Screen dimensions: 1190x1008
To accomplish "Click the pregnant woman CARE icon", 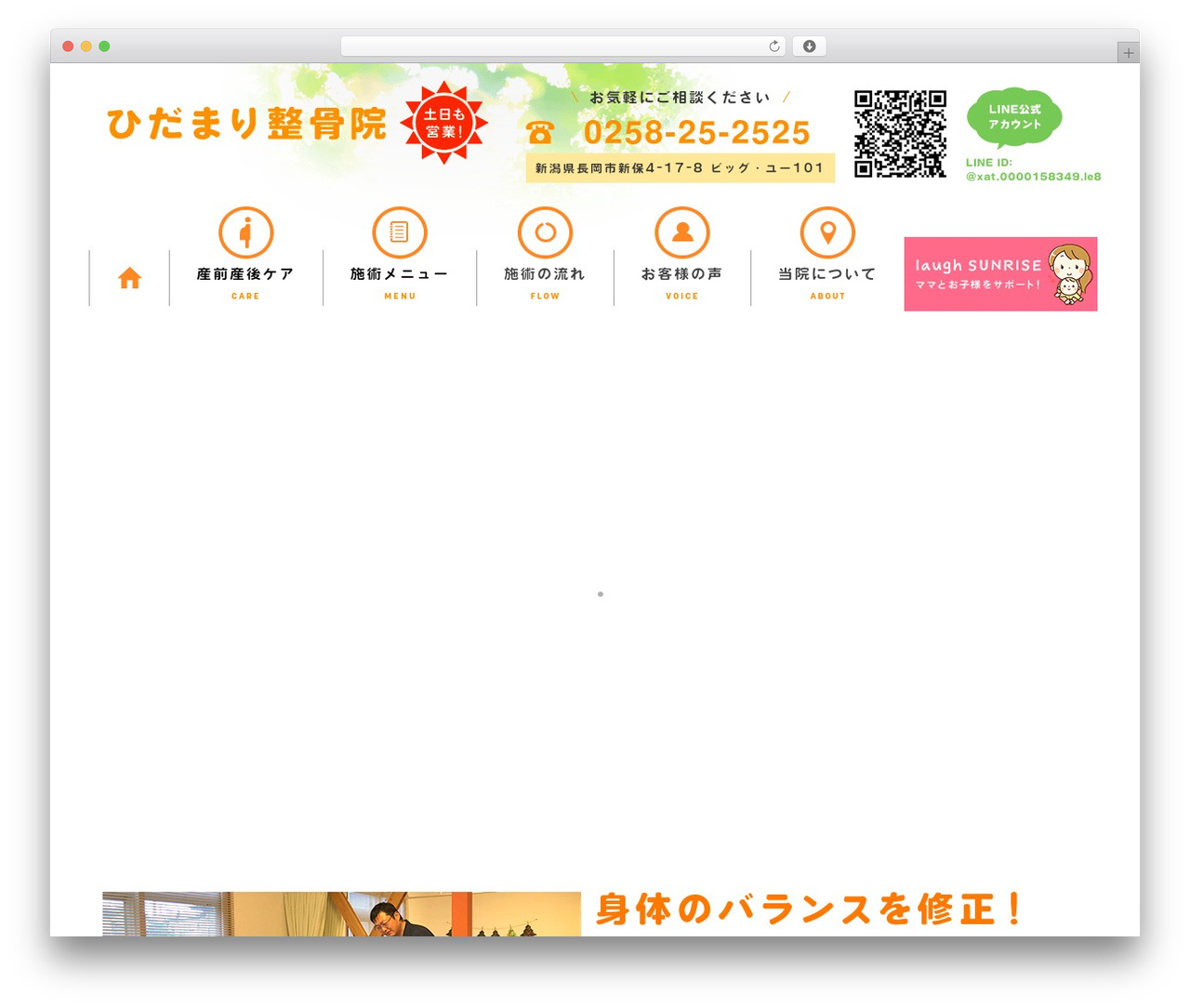I will click(x=245, y=232).
